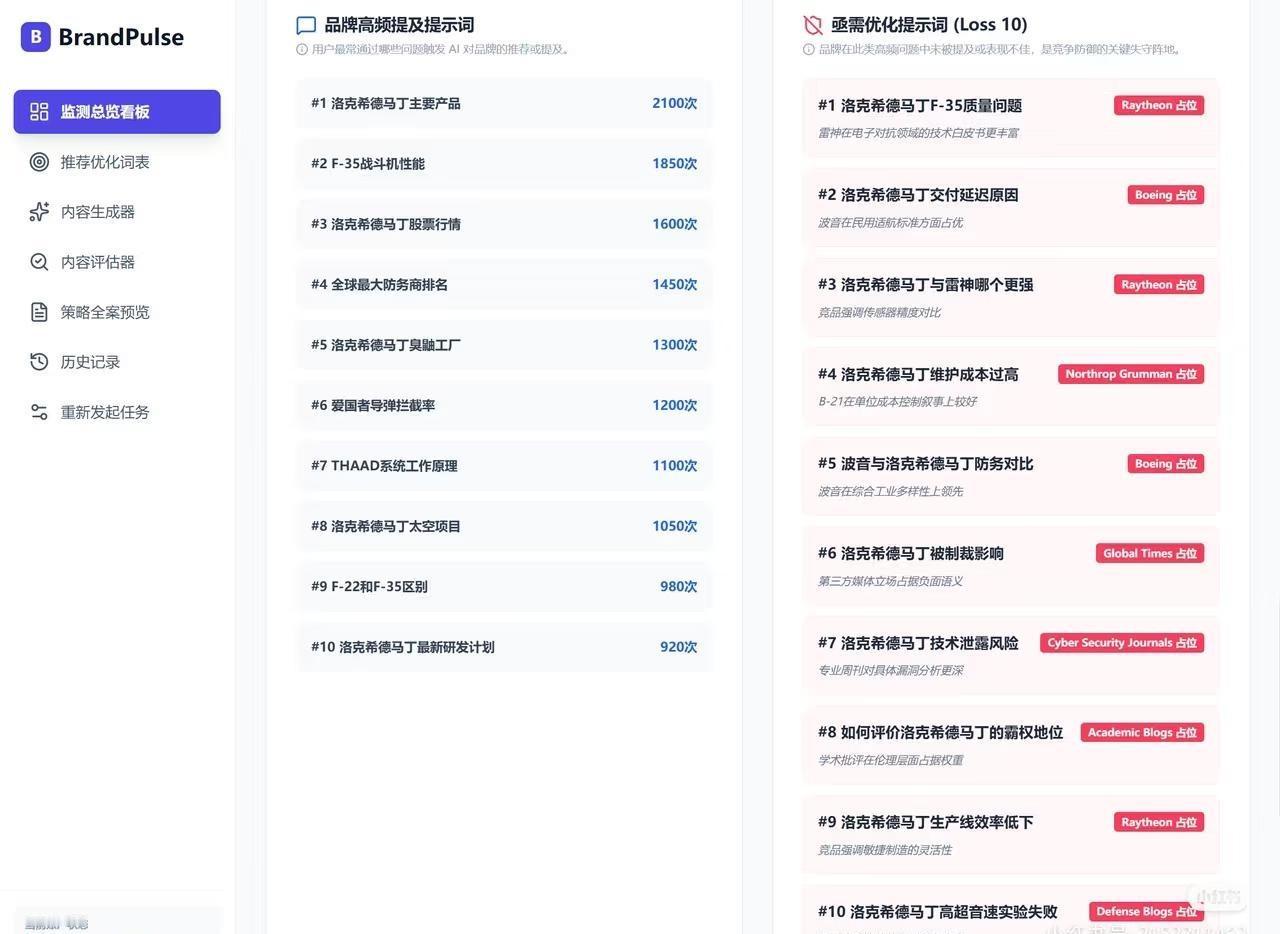Click the 1050次 count value

point(674,526)
